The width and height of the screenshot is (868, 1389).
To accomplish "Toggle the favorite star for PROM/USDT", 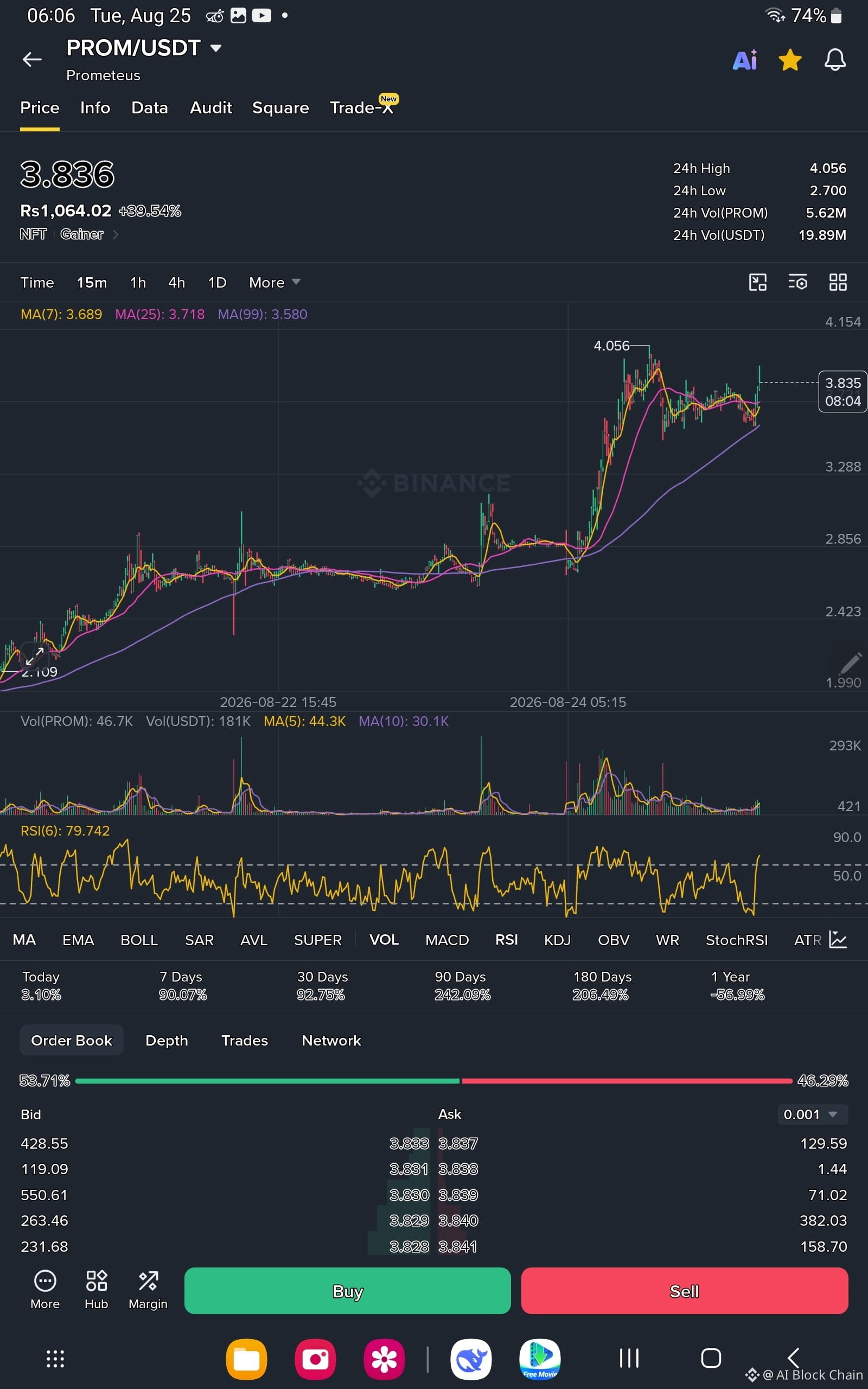I will (790, 60).
